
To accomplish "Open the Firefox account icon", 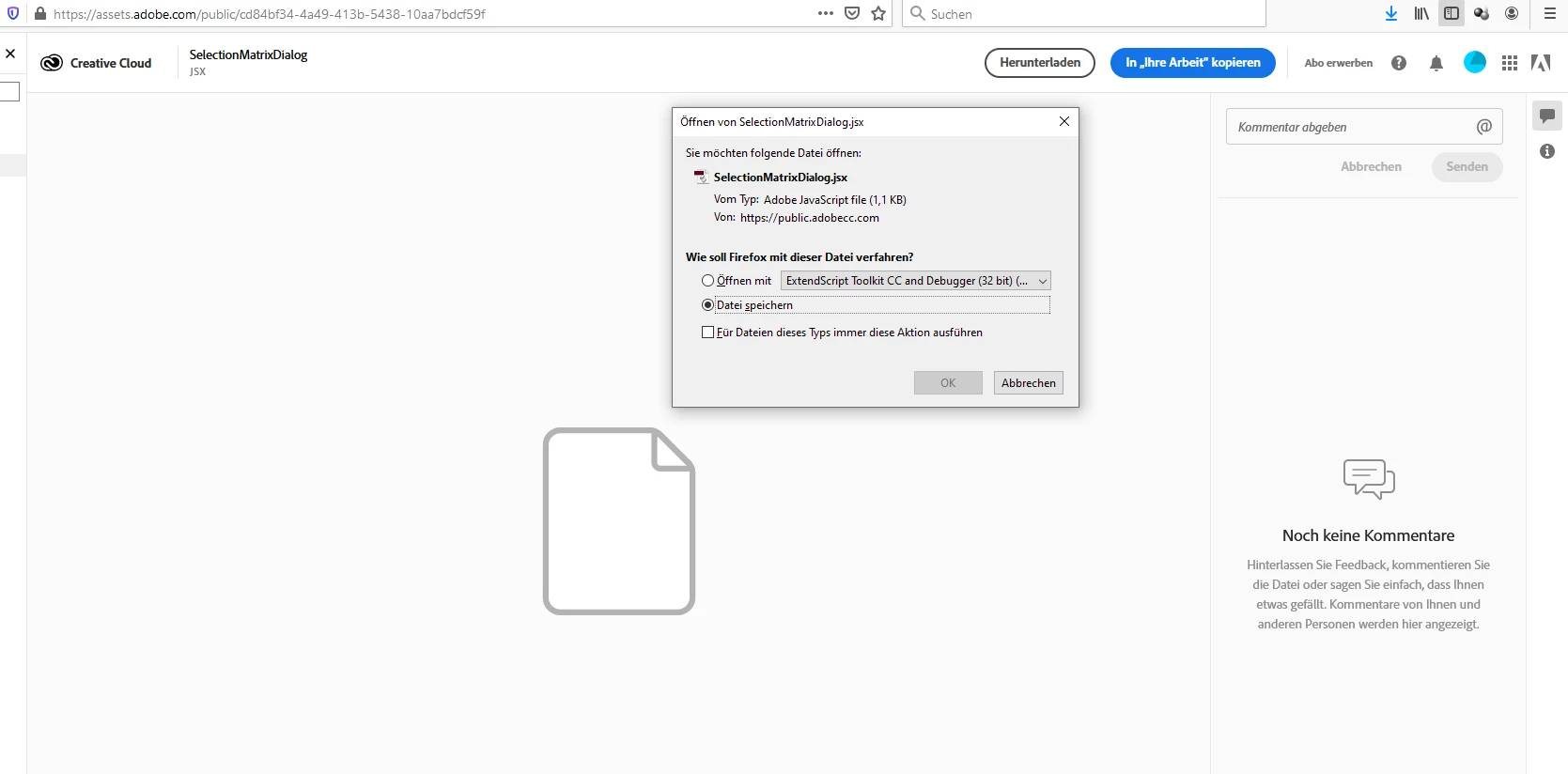I will pos(1512,13).
